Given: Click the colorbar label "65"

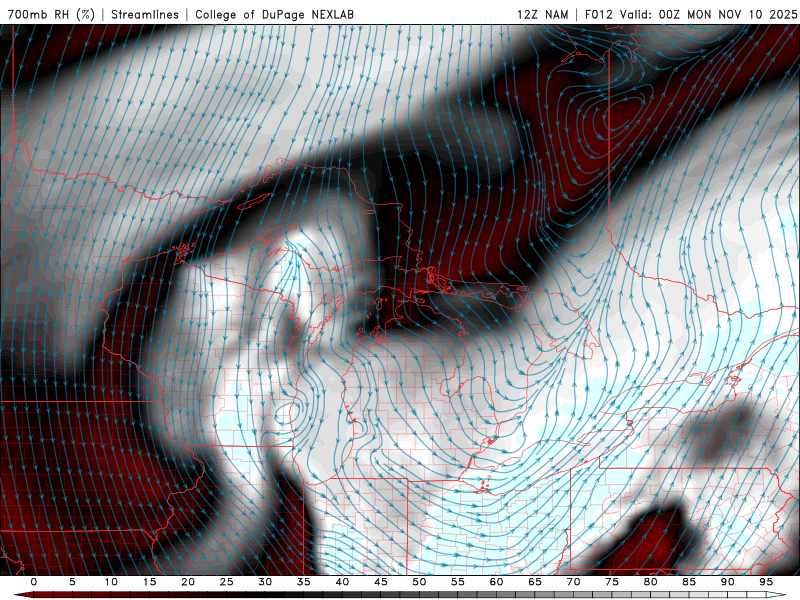Looking at the screenshot, I should coord(535,582).
